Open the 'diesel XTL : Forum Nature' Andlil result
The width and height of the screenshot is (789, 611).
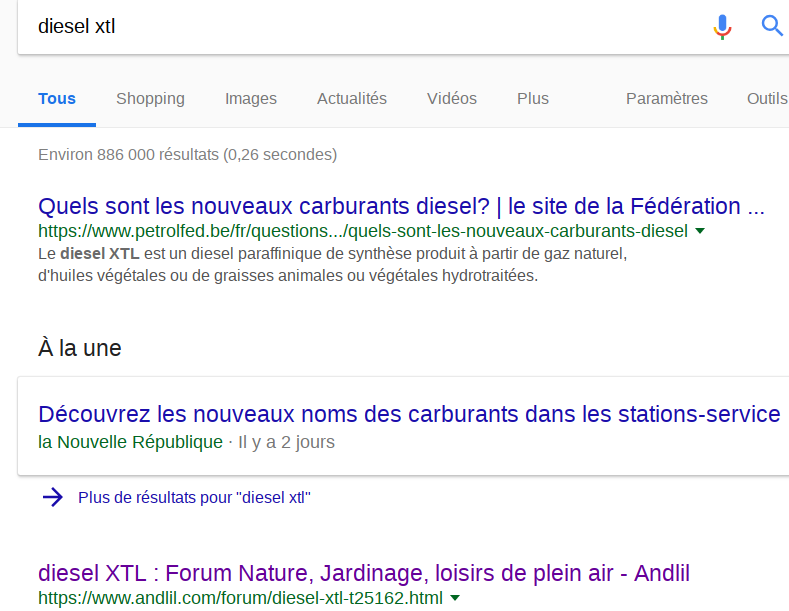(364, 573)
